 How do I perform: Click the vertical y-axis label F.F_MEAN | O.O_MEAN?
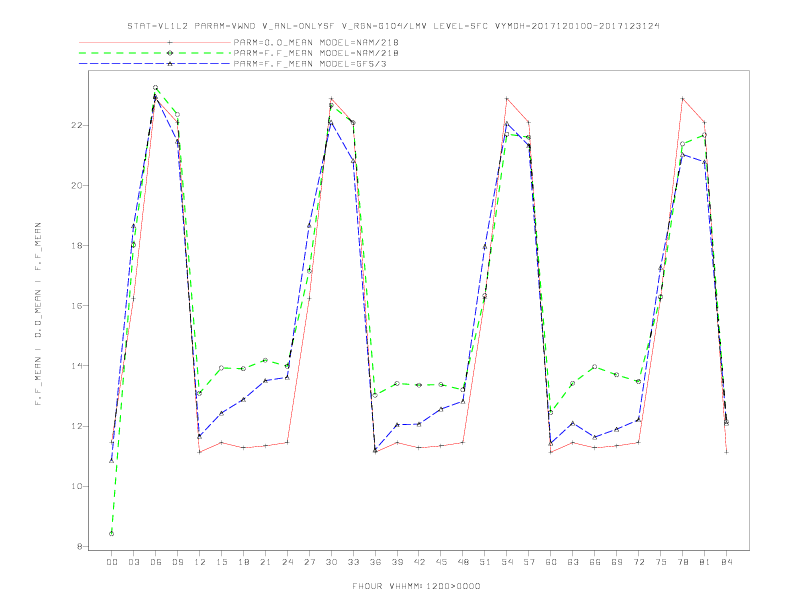point(38,314)
